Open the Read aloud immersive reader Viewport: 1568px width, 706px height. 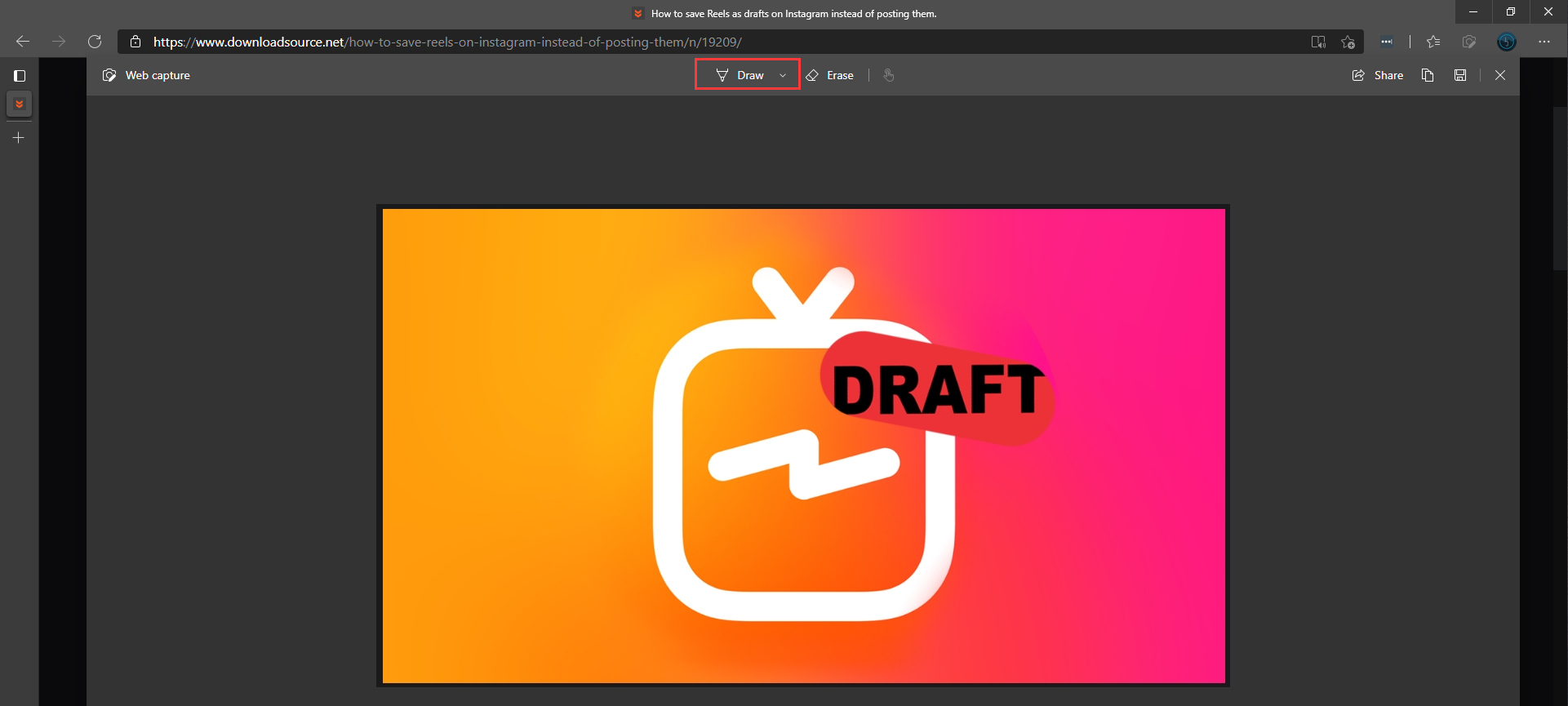coord(1318,42)
